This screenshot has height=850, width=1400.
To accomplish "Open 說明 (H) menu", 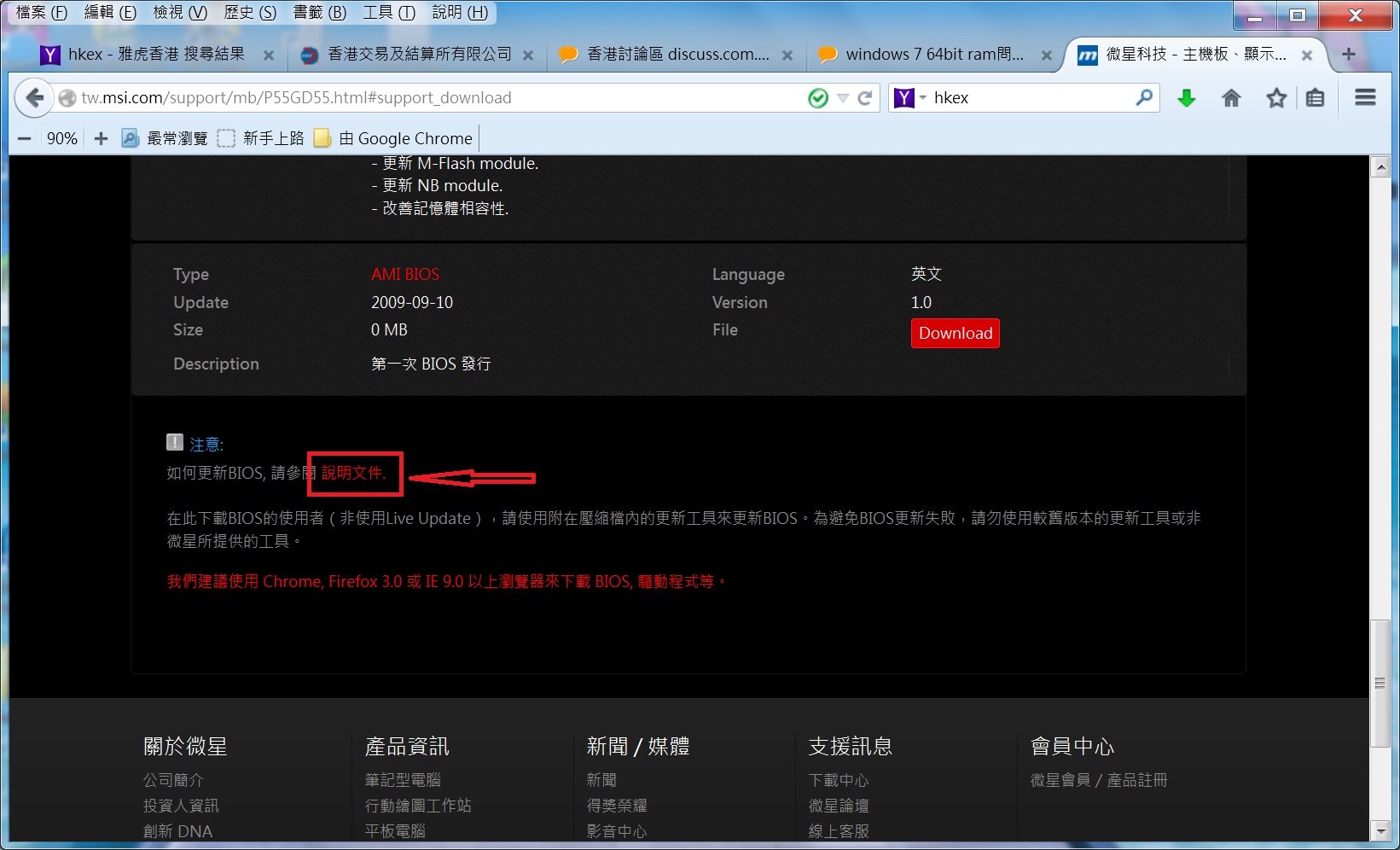I will tap(460, 12).
